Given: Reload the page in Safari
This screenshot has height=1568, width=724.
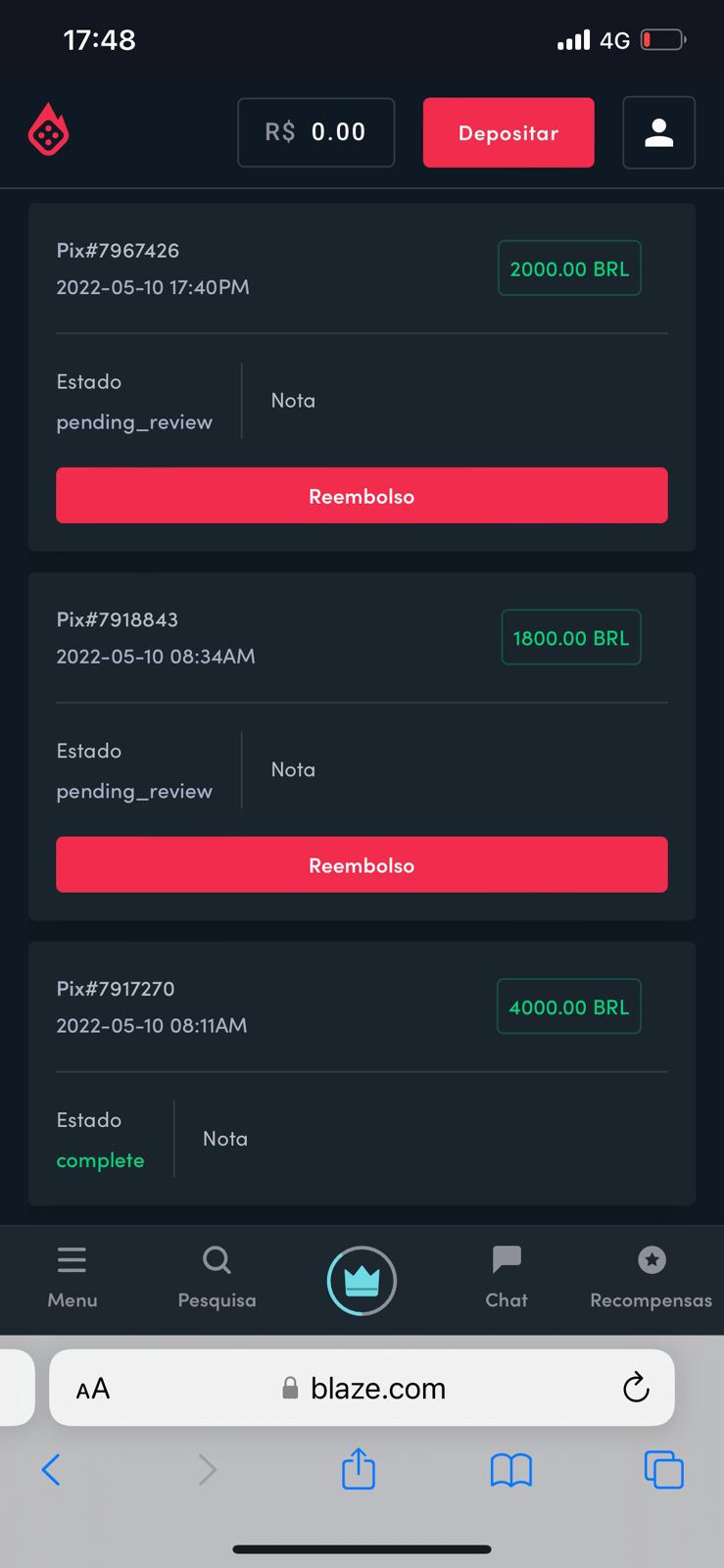Looking at the screenshot, I should point(636,1387).
